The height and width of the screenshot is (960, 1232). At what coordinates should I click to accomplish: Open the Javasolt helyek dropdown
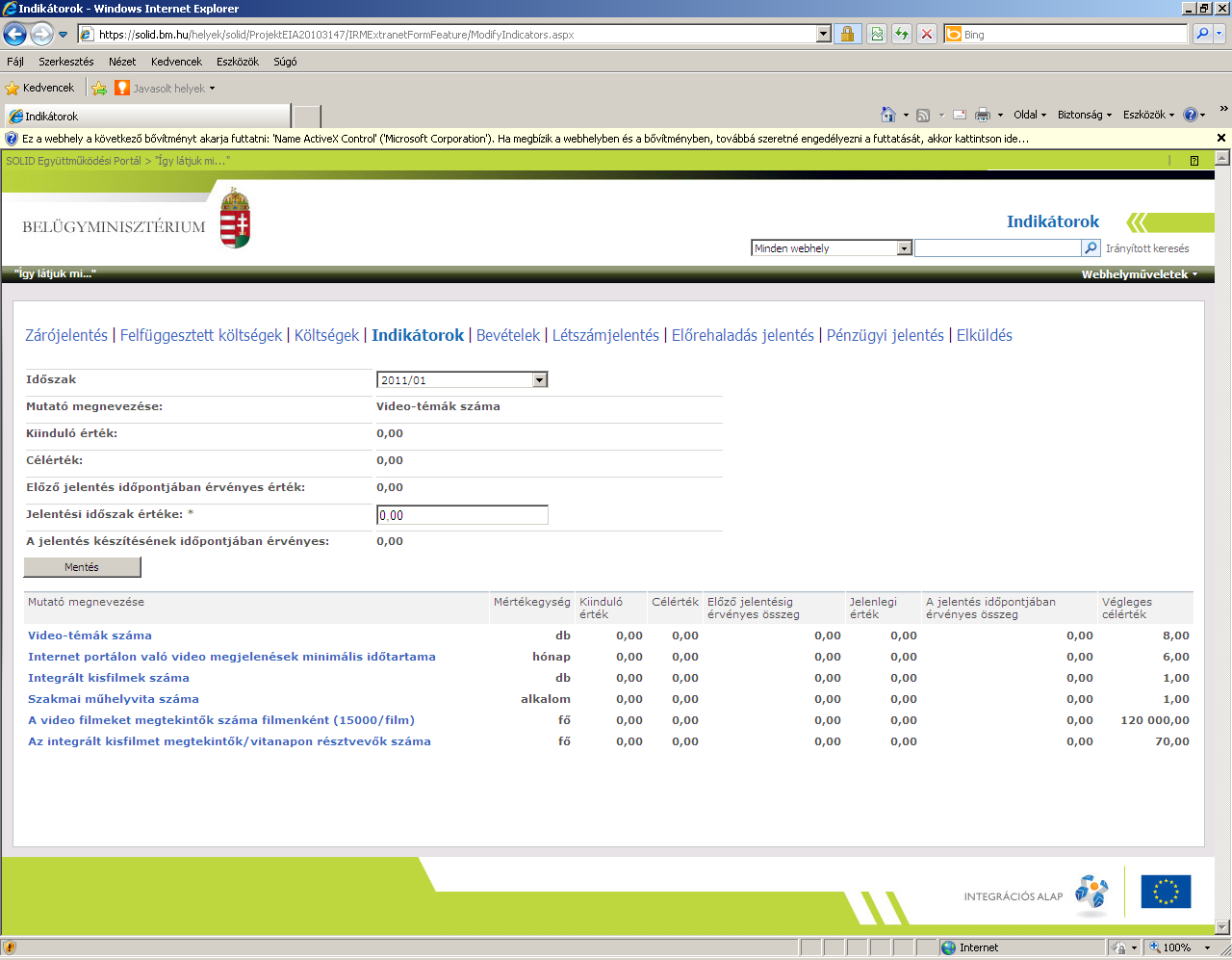(165, 88)
